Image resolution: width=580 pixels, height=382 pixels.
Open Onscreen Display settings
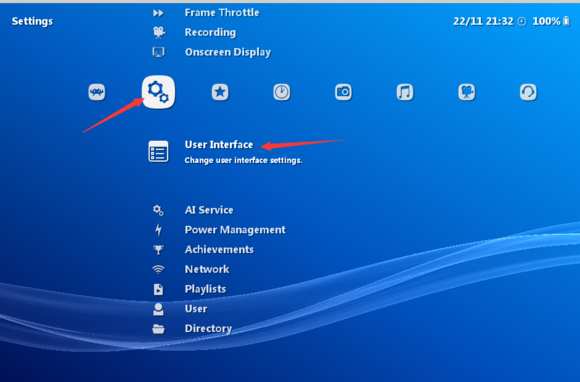(x=228, y=52)
